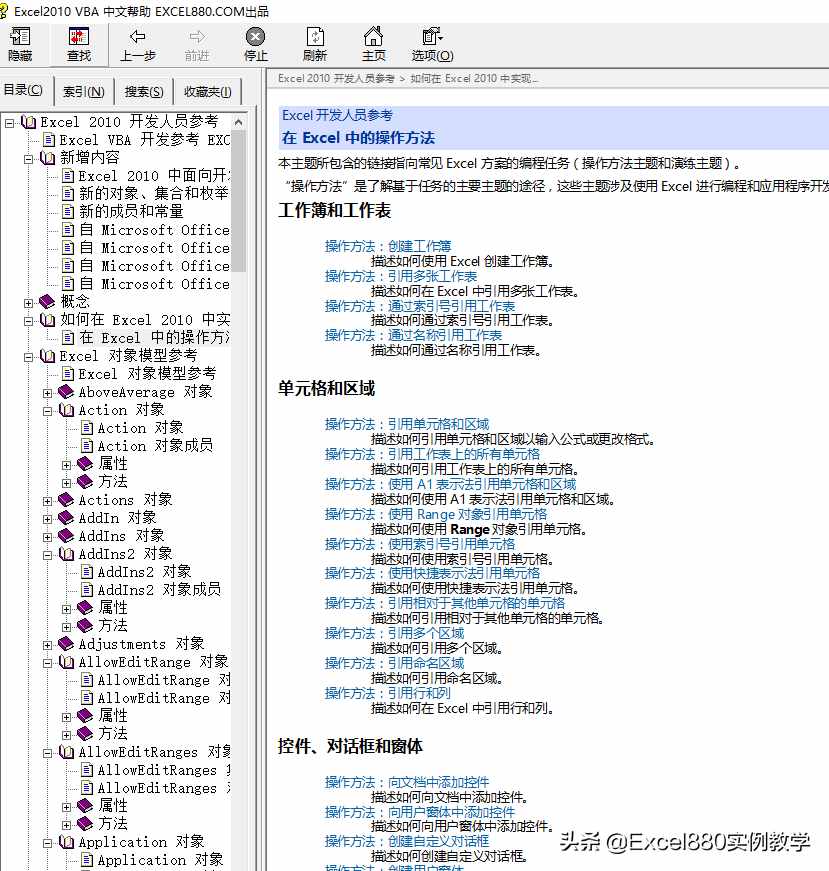
Task: Click the Adjustments 对象 book icon
Action: point(66,644)
